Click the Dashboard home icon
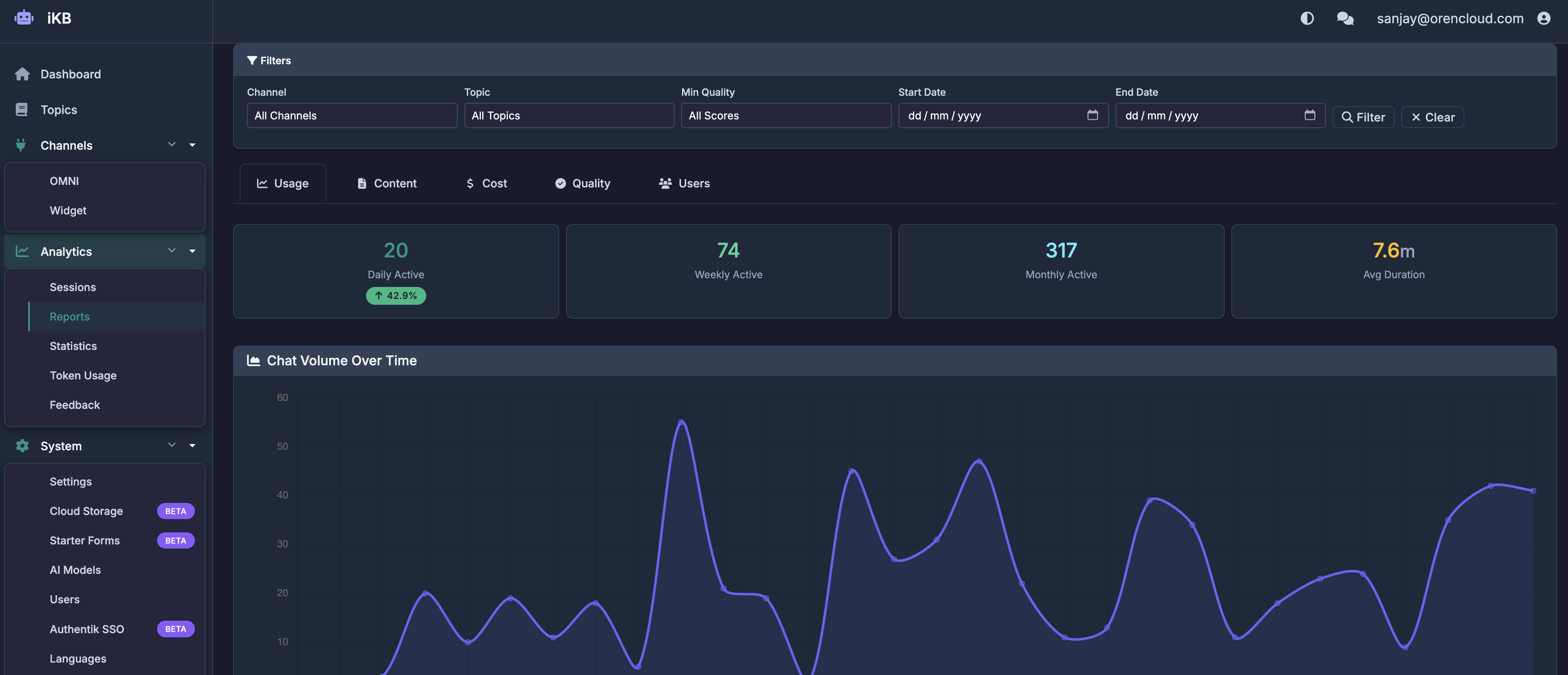The width and height of the screenshot is (1568, 675). point(22,74)
